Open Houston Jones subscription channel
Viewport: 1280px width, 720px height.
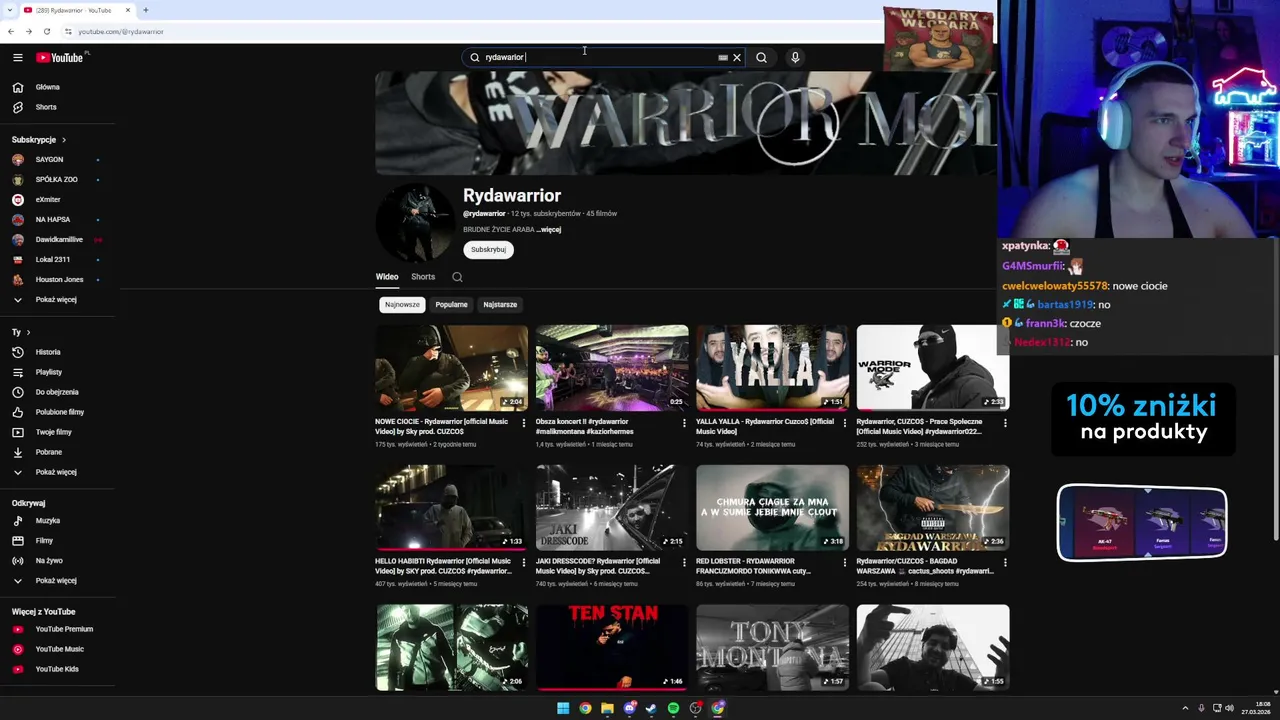point(59,280)
